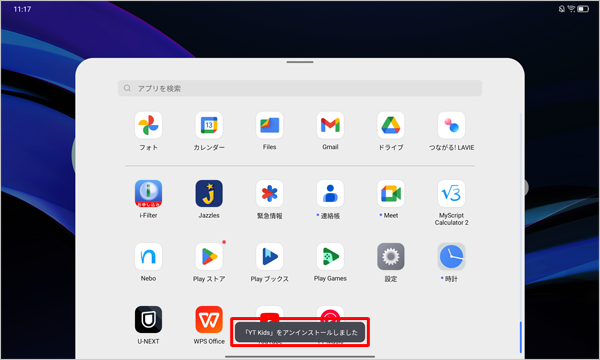Open the WPS Office app

pyautogui.click(x=209, y=319)
